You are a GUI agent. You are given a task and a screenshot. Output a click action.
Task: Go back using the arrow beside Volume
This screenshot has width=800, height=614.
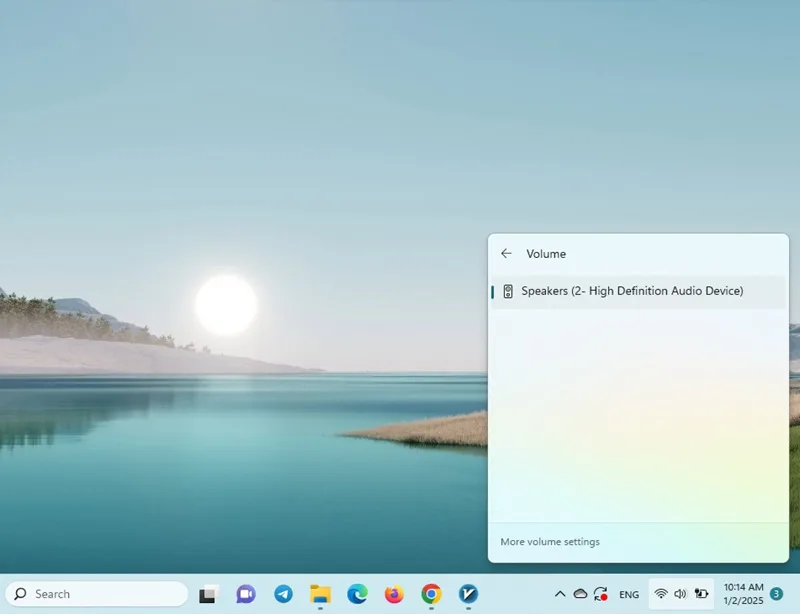point(506,254)
